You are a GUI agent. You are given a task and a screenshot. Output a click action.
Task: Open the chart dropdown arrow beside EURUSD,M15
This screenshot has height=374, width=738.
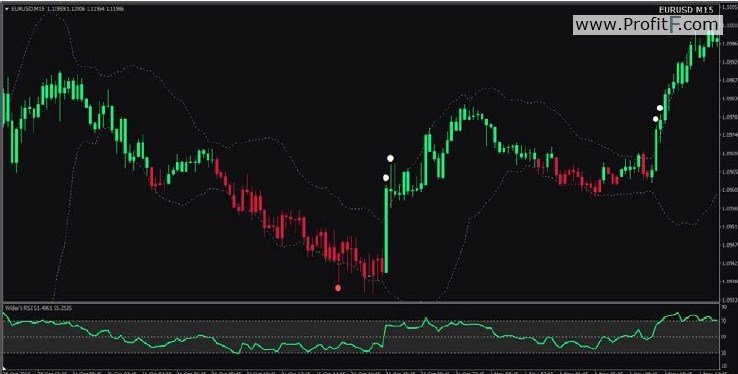[7, 8]
